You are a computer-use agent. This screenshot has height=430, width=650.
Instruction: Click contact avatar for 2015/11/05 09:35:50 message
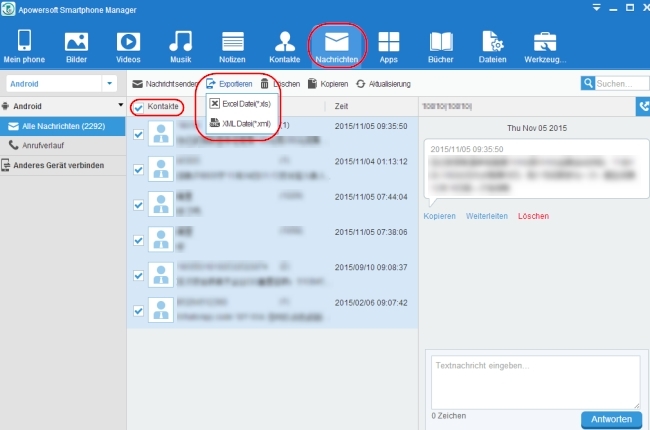pos(161,134)
